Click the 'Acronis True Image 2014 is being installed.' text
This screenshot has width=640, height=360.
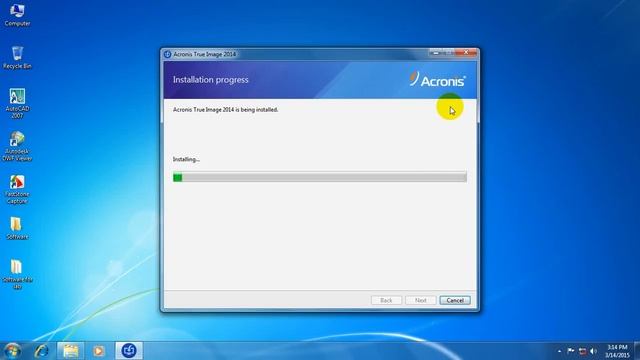[225, 110]
